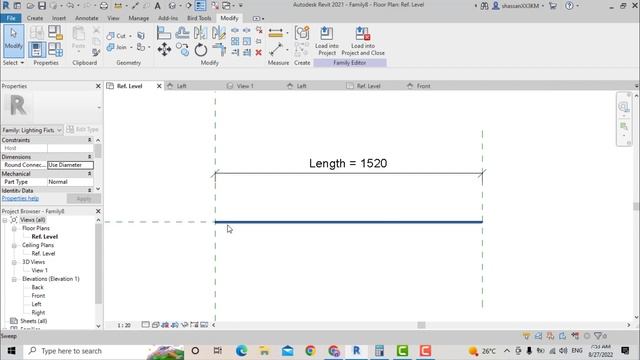640x360 pixels.
Task: Click the Offset tool
Action: pos(182,33)
